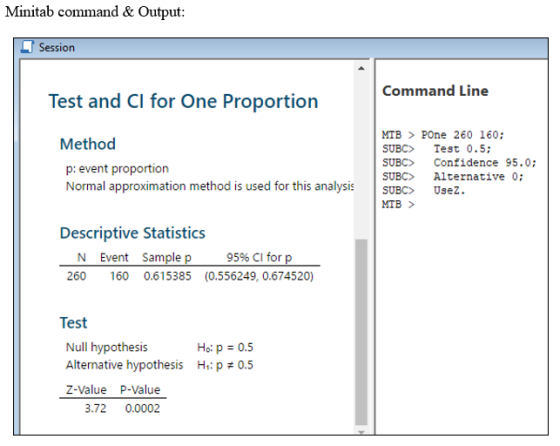
Task: Click the P-Value column header
Action: [x=140, y=390]
